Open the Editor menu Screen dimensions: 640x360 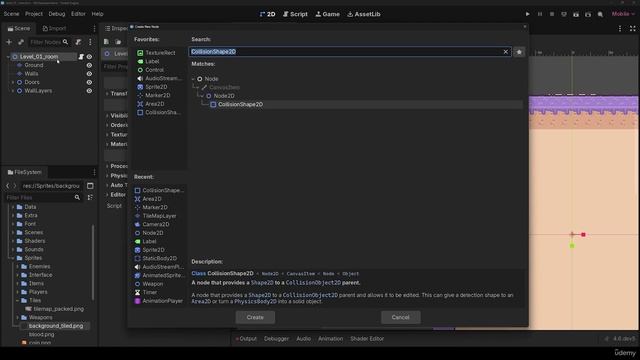pyautogui.click(x=78, y=14)
